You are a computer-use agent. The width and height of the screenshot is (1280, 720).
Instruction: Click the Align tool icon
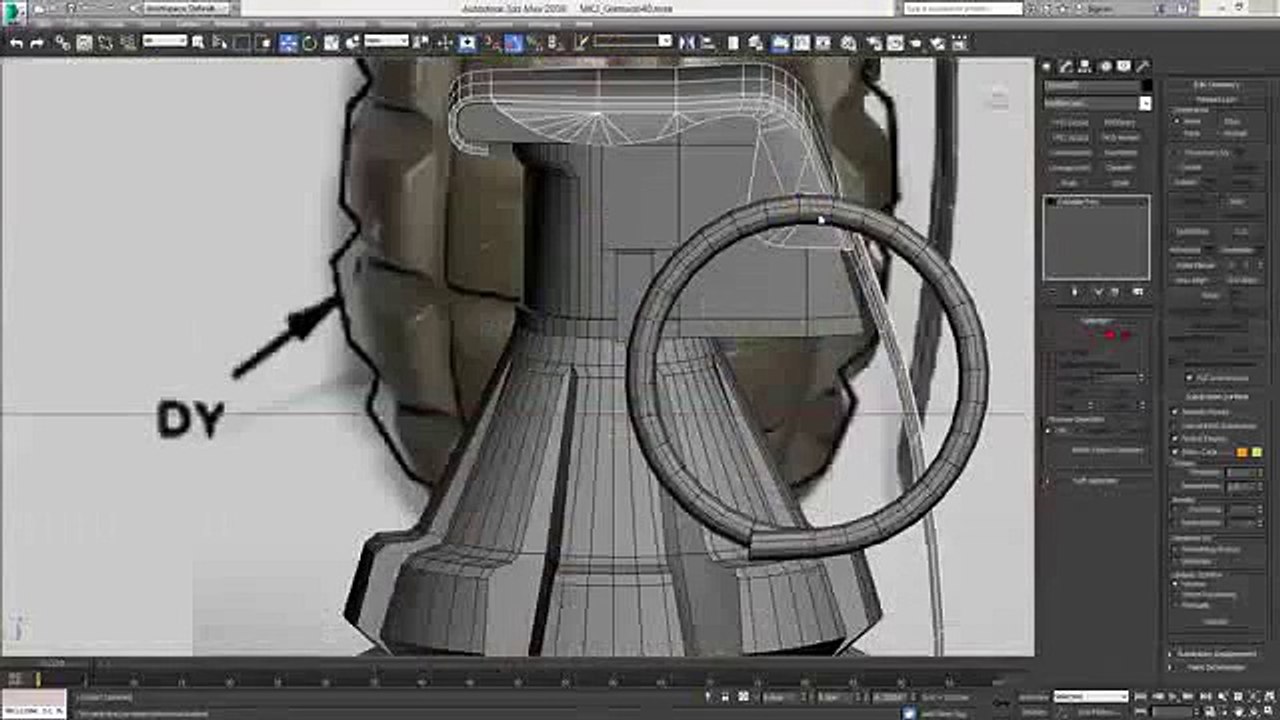pyautogui.click(x=709, y=43)
